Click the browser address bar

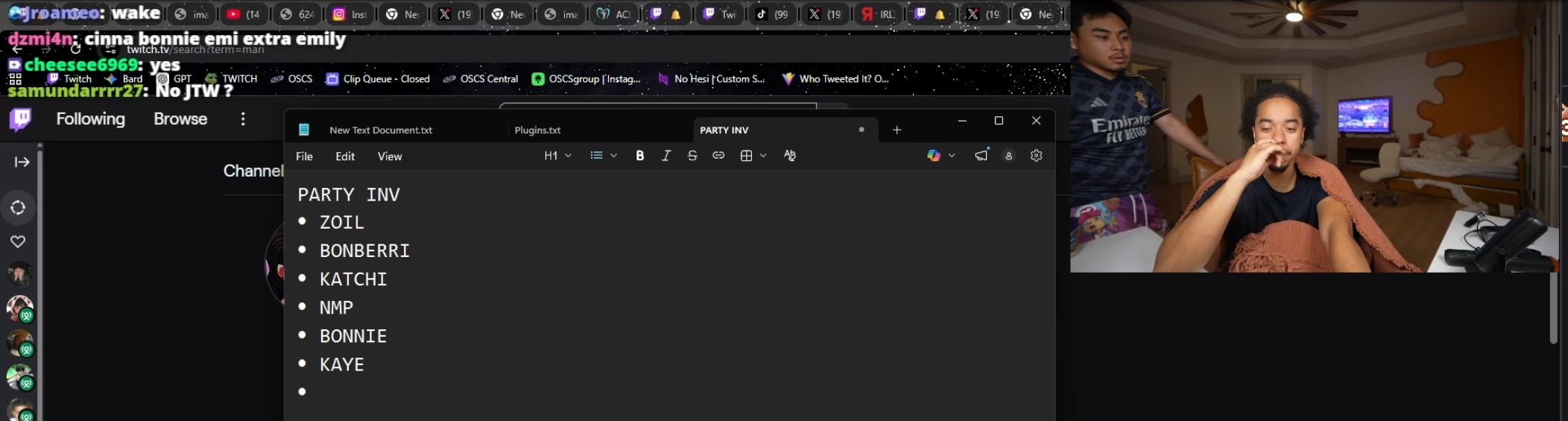click(x=195, y=50)
